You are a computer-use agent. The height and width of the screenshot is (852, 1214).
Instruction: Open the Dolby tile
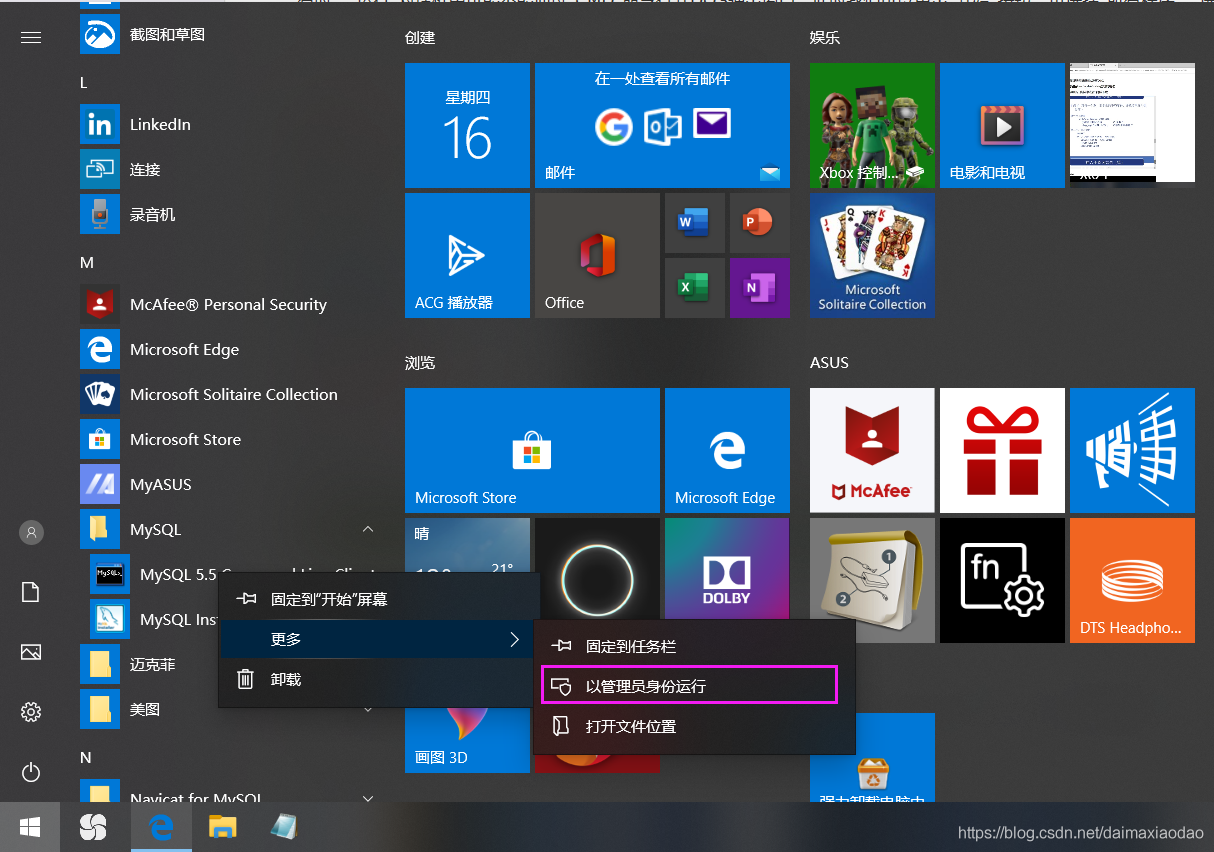pos(727,570)
